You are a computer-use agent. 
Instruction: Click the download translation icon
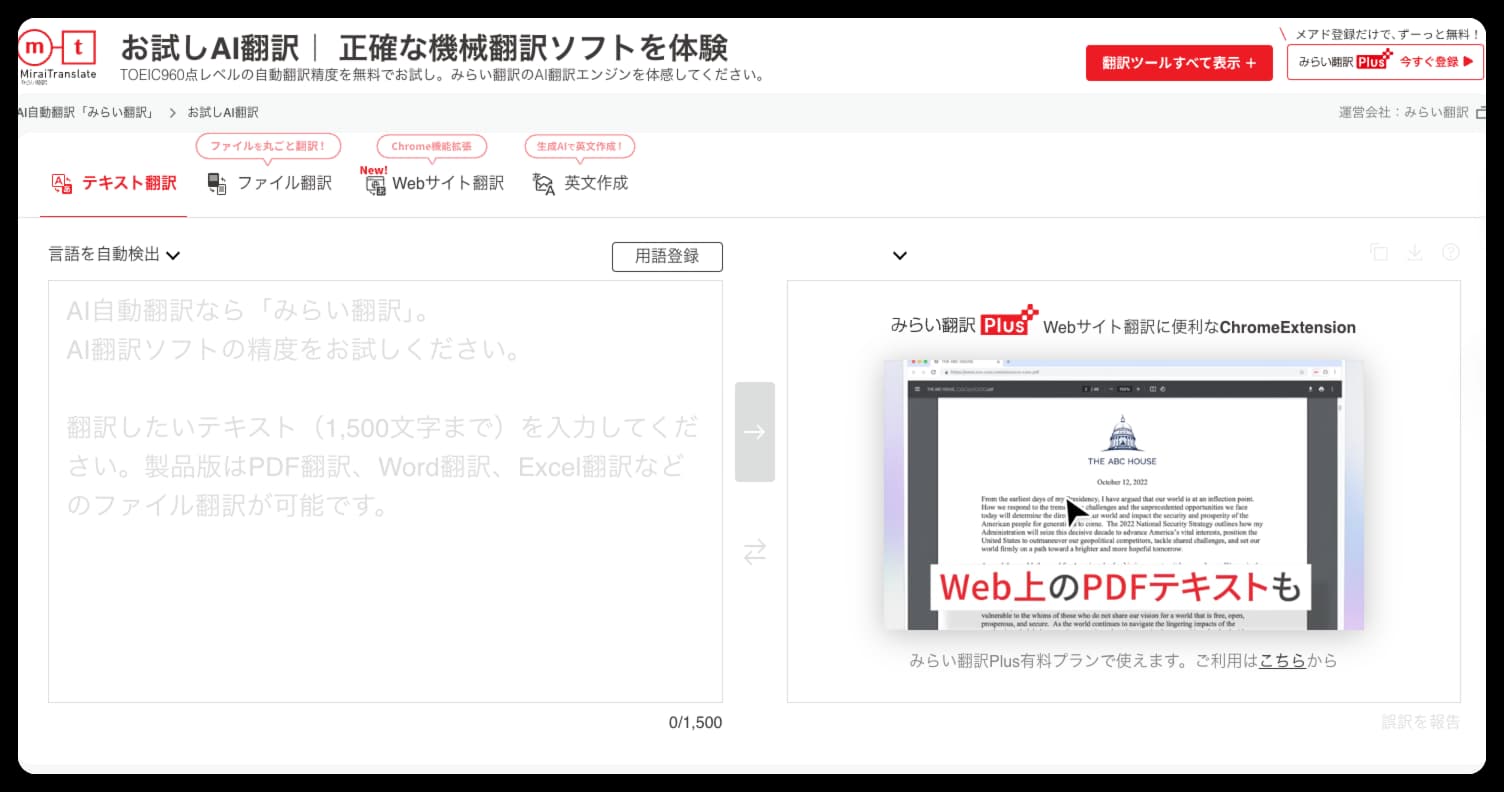click(1415, 253)
